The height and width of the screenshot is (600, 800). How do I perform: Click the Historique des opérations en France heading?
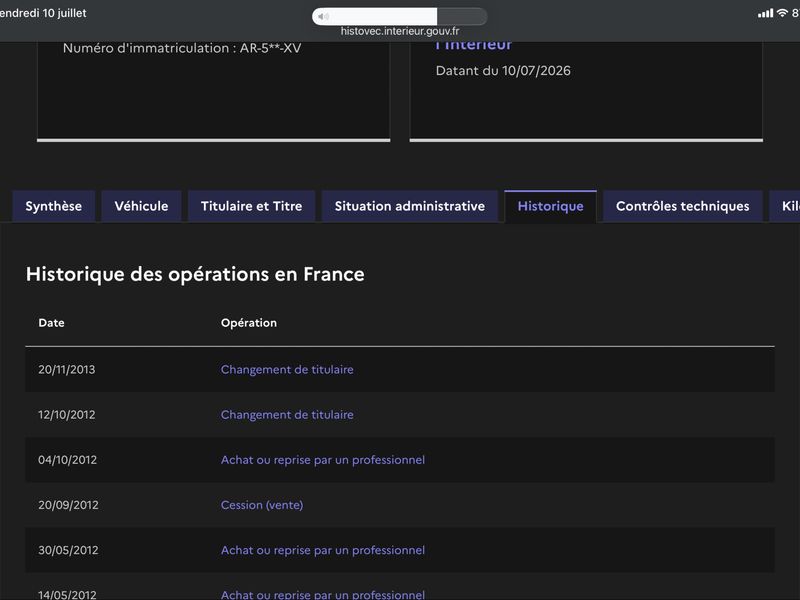pos(195,274)
